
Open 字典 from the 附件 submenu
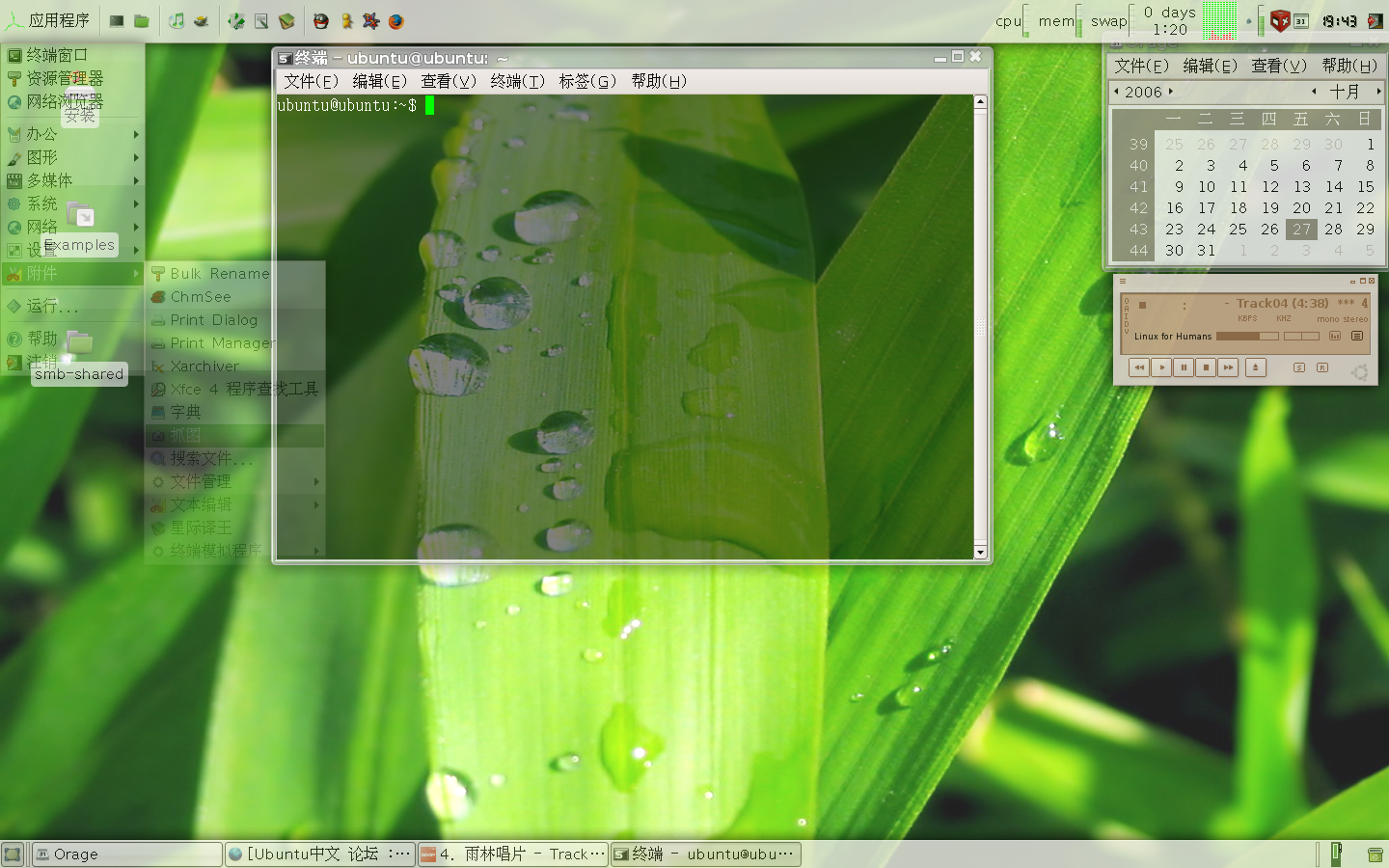(234, 412)
